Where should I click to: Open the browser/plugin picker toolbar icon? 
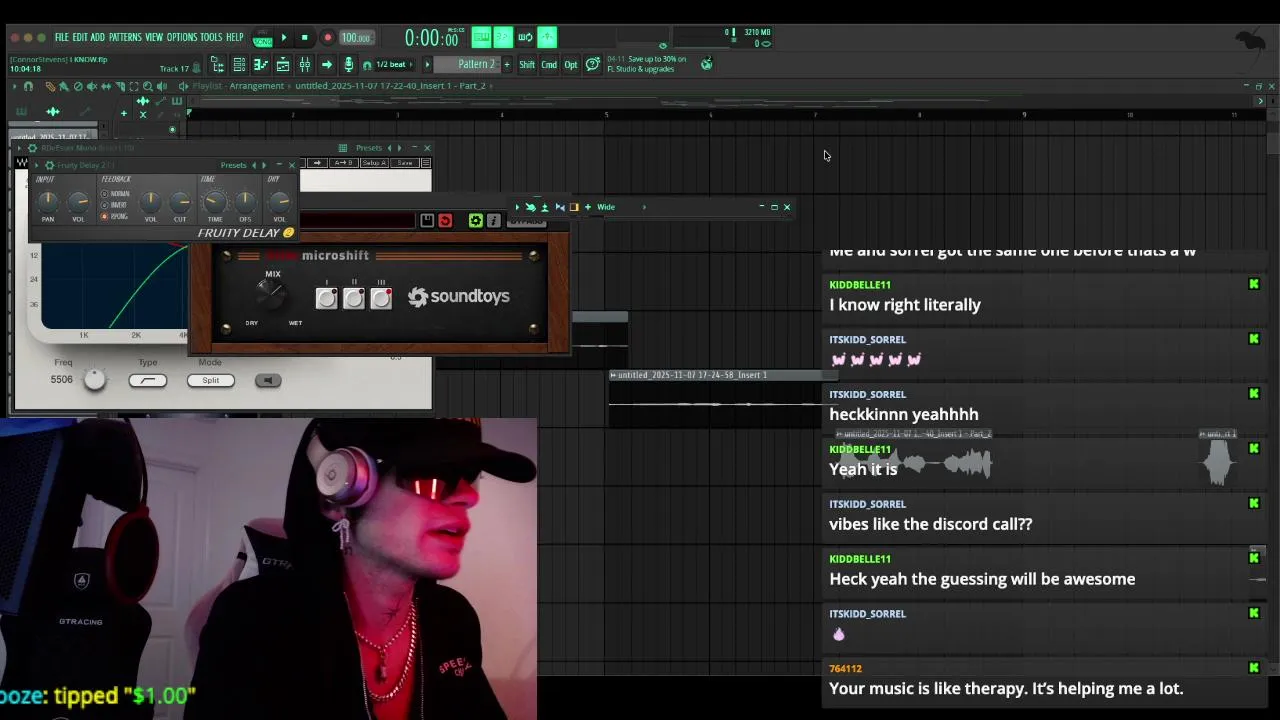tap(217, 65)
